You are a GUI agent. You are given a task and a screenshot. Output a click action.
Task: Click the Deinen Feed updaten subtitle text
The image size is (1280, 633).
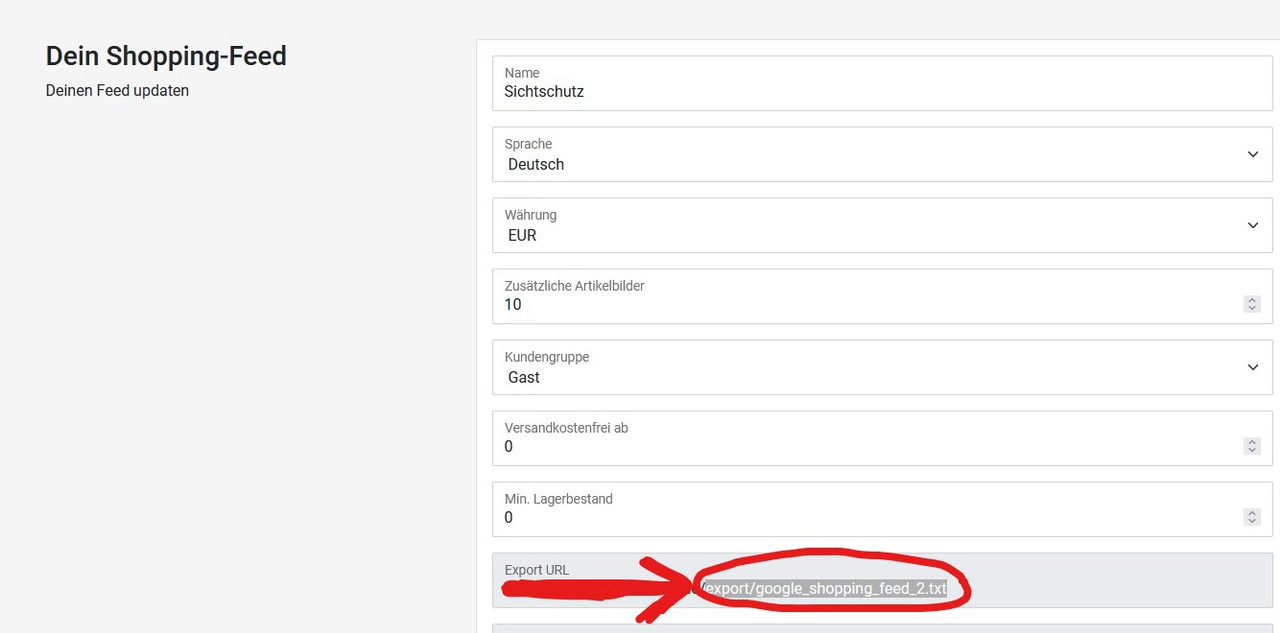coord(117,91)
